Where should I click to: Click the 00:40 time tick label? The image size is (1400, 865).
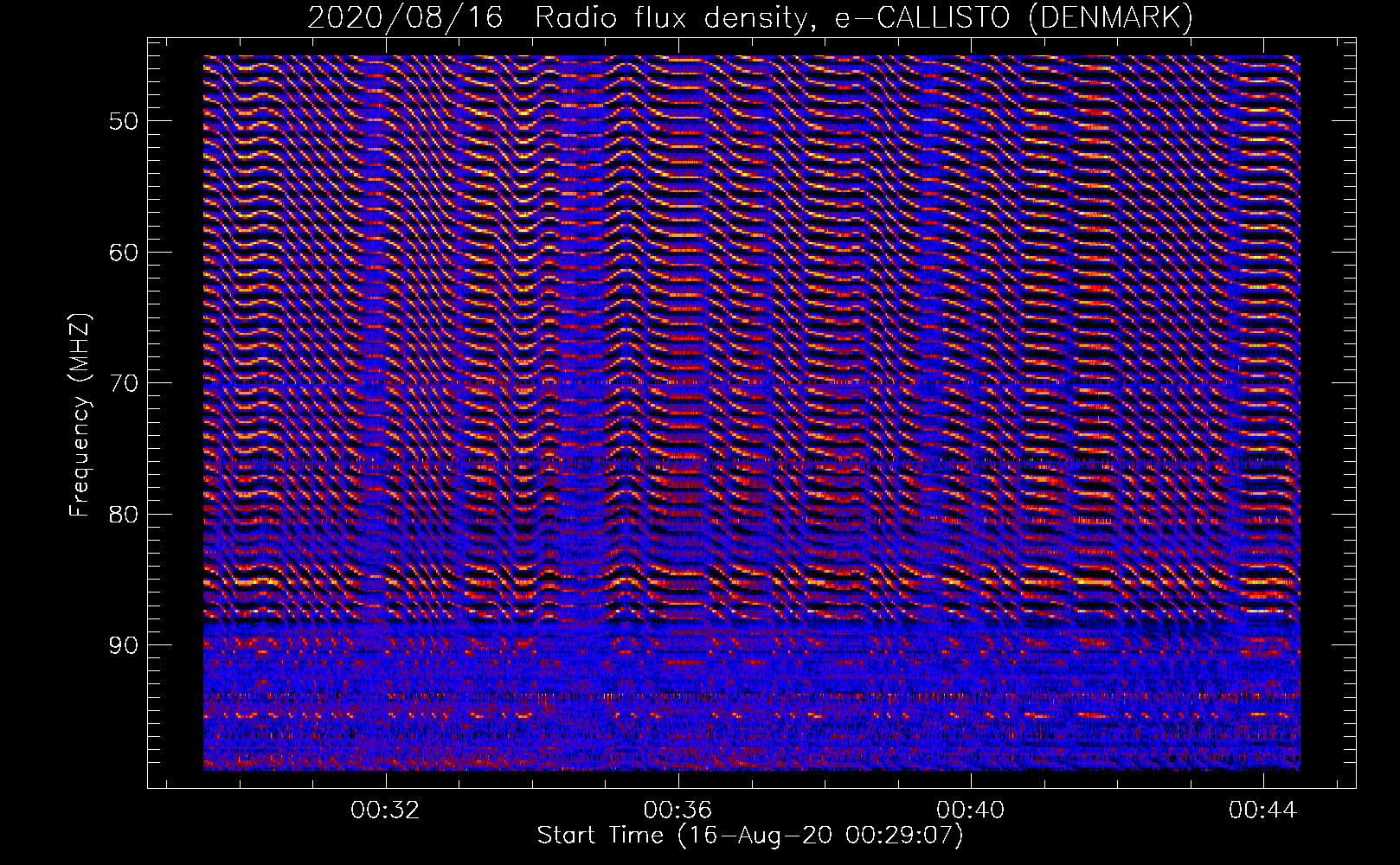coord(971,811)
